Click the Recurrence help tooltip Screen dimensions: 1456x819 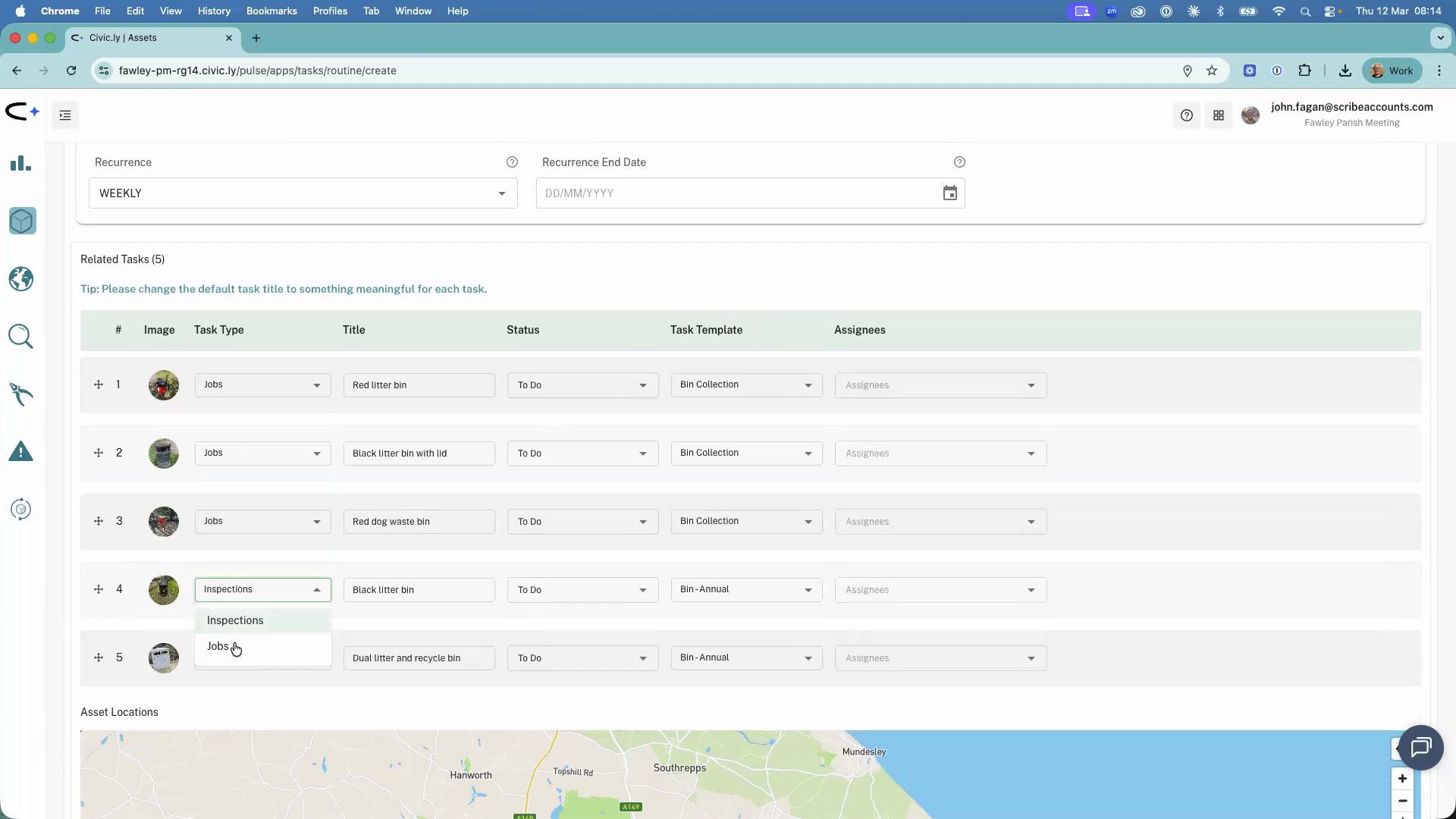click(x=513, y=162)
